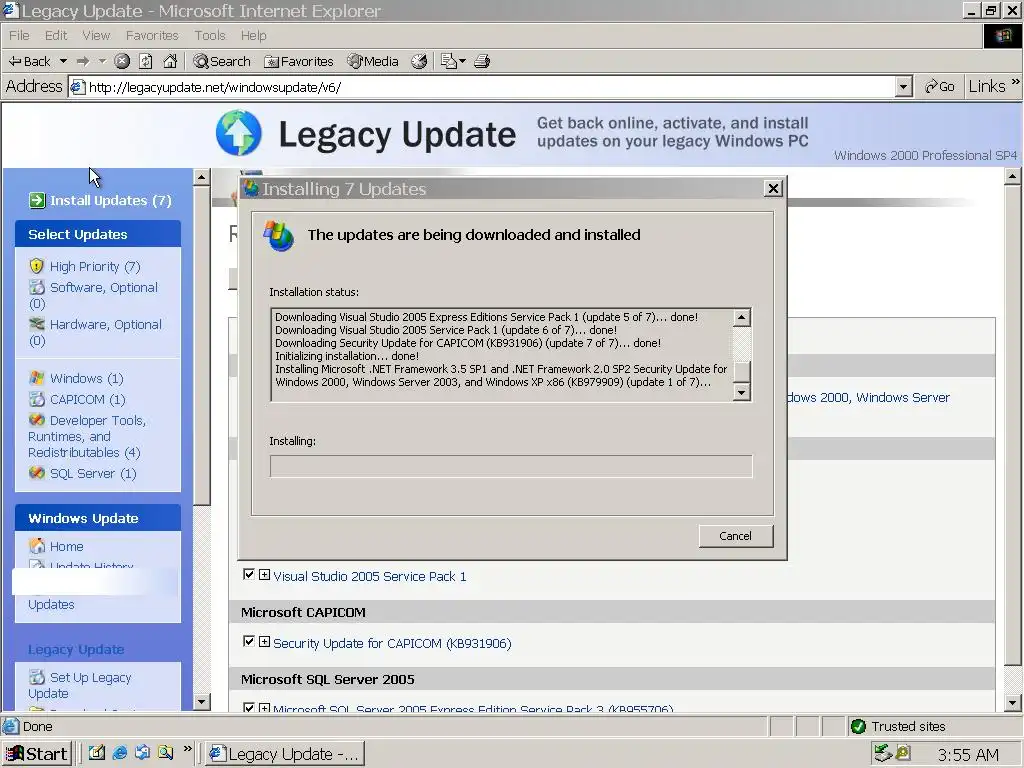Click the Hardware, Optional category icon
The height and width of the screenshot is (768, 1024).
[x=37, y=324]
